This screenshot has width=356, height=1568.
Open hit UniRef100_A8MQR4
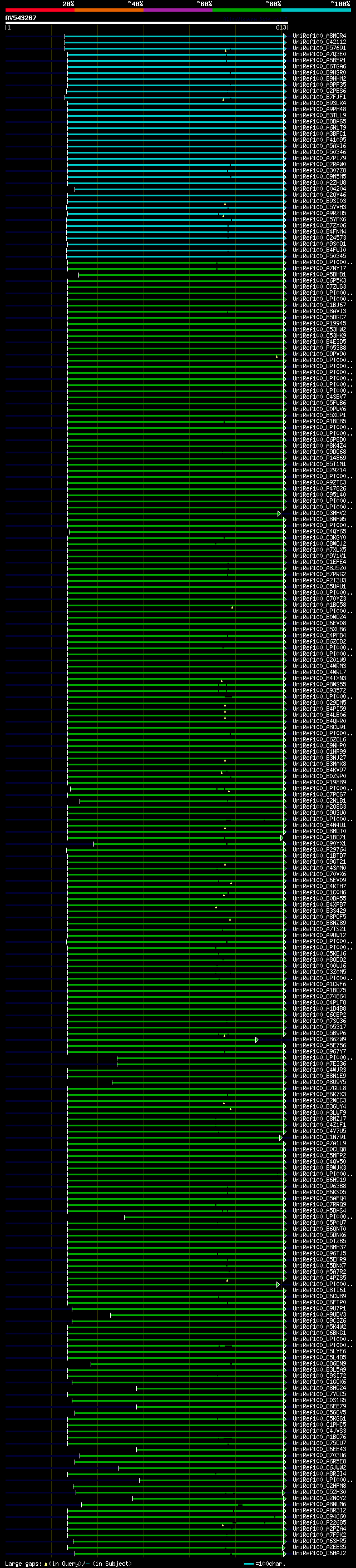coord(319,36)
